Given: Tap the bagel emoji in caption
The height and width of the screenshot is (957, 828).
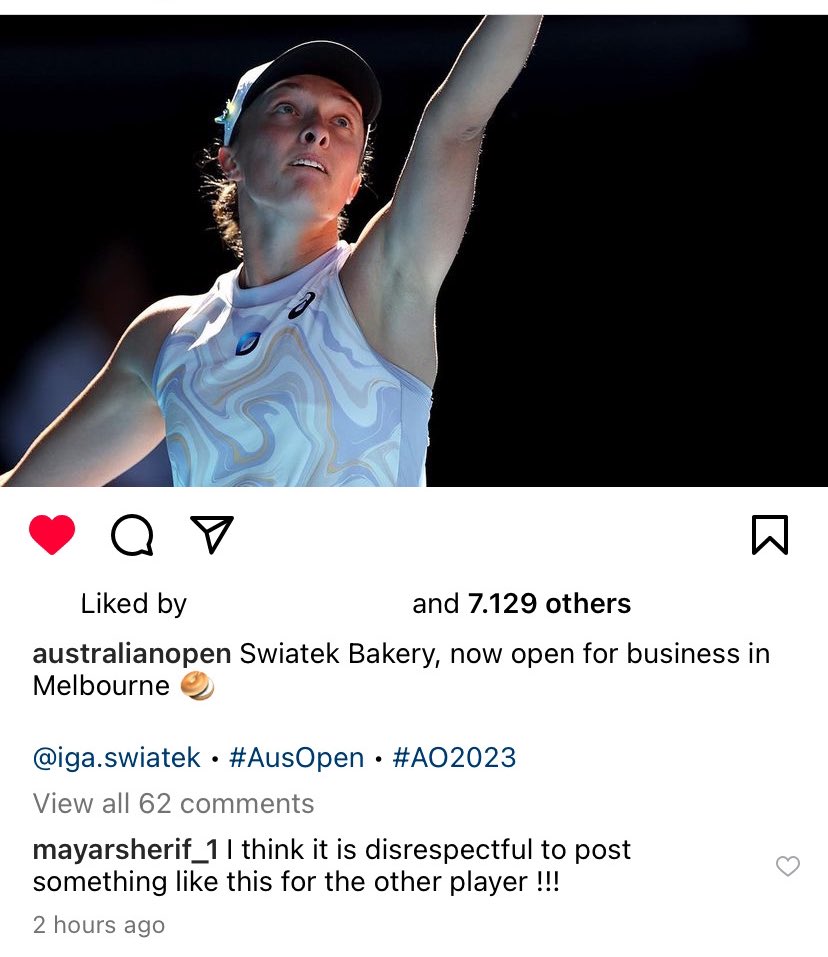Looking at the screenshot, I should 198,687.
